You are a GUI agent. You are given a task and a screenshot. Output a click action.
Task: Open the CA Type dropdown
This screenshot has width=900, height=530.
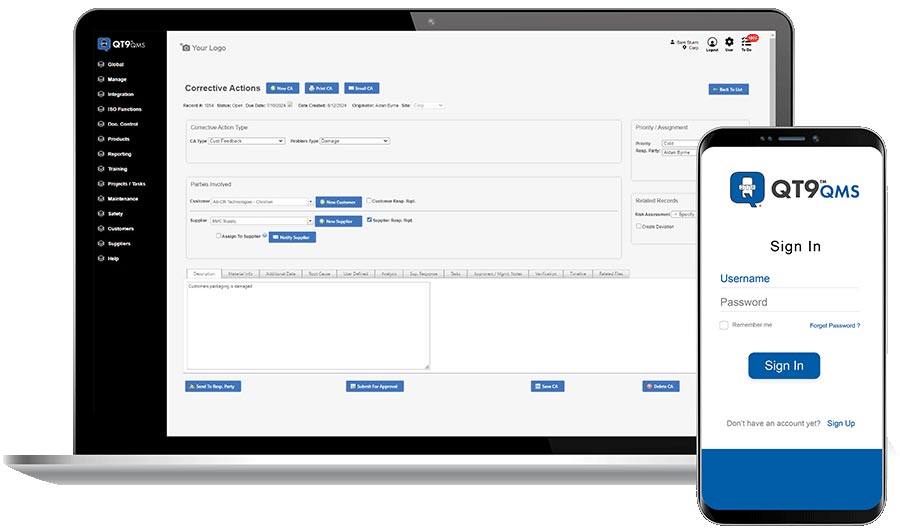tap(246, 141)
